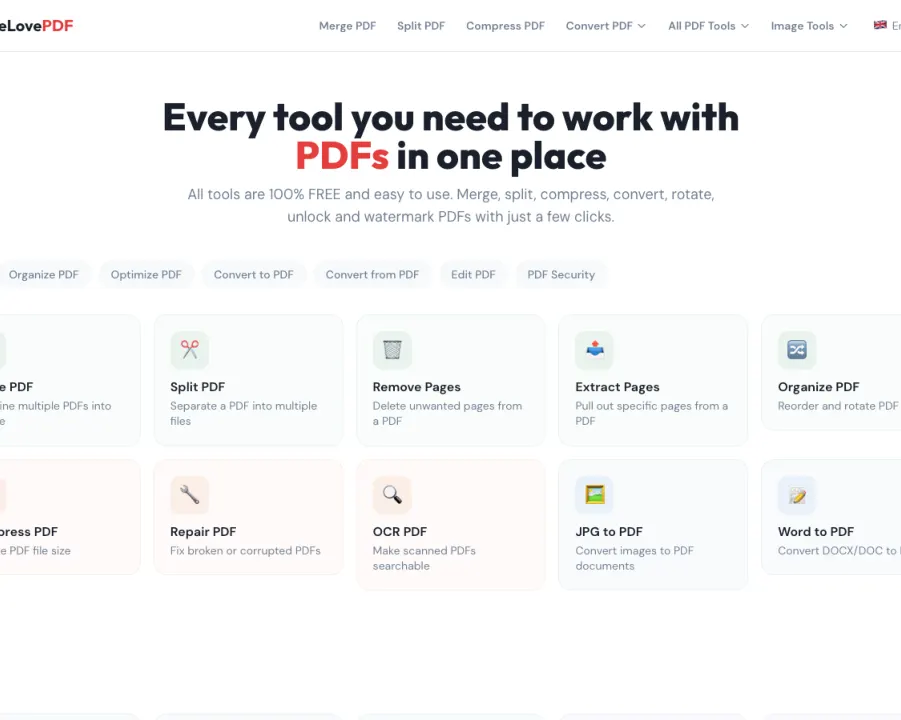Click the scissors icon on Split PDF card
Screen dimensions: 901x720
point(190,349)
